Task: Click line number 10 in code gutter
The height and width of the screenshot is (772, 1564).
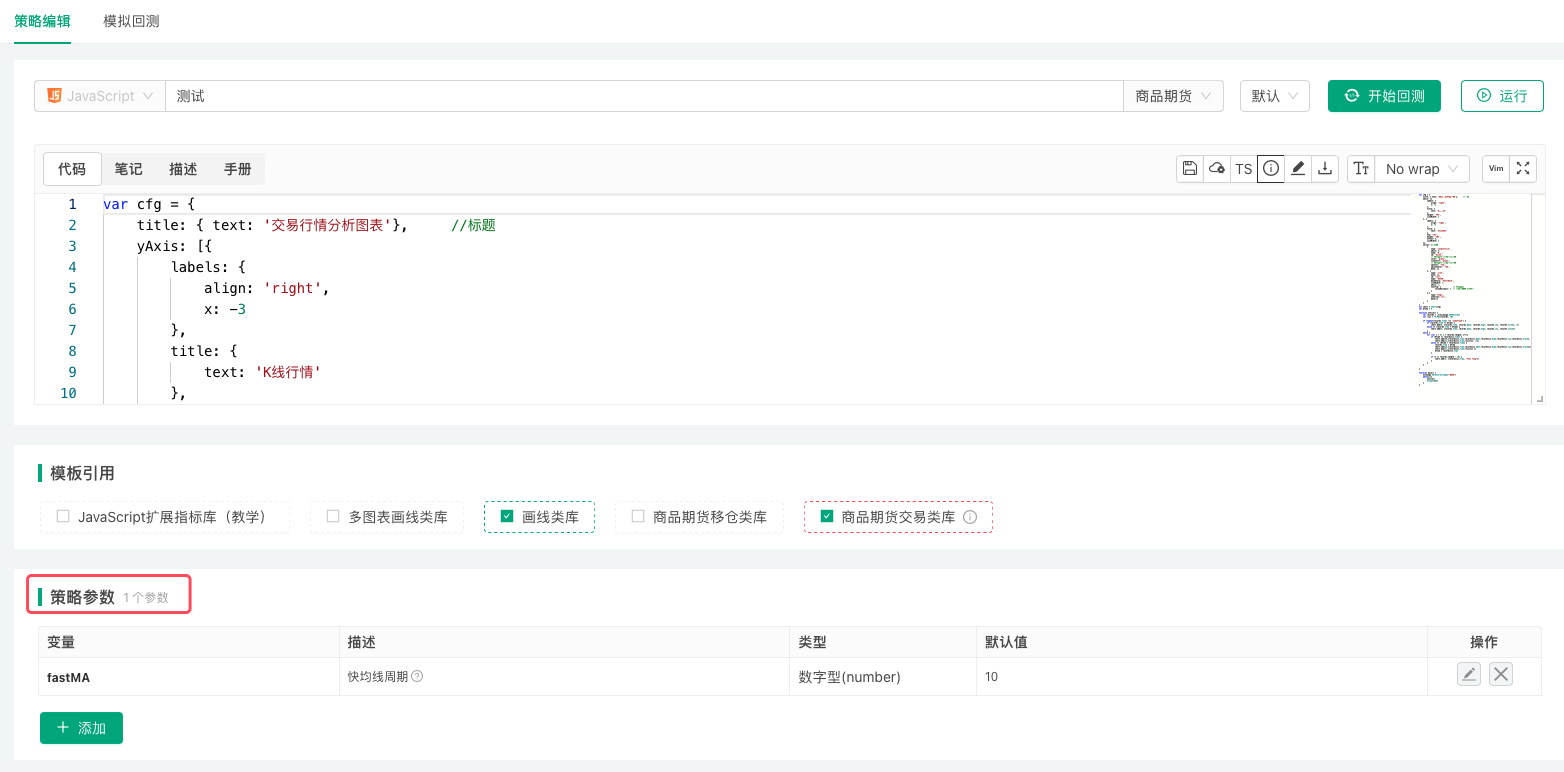Action: (68, 393)
